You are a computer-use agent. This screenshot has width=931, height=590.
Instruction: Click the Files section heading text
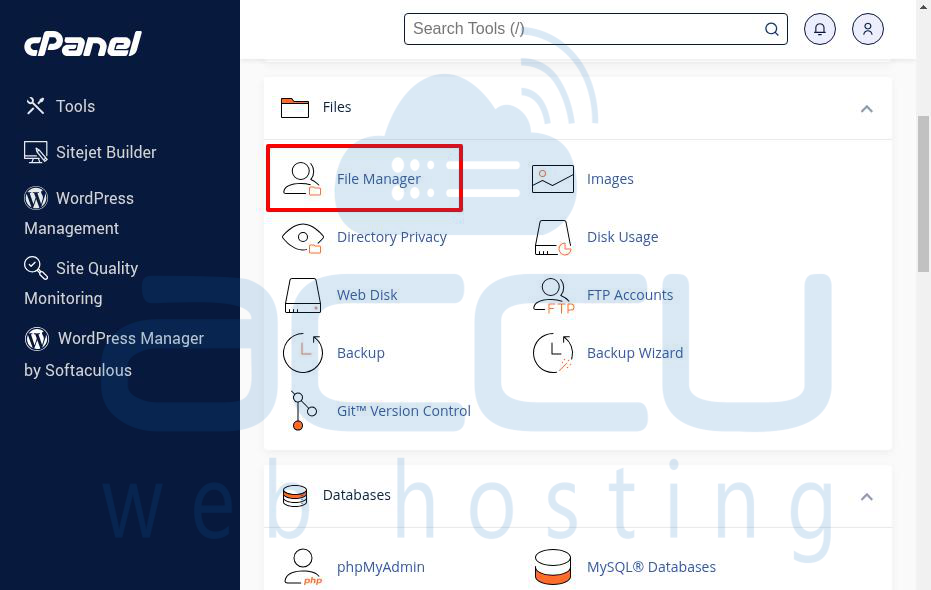click(x=337, y=107)
